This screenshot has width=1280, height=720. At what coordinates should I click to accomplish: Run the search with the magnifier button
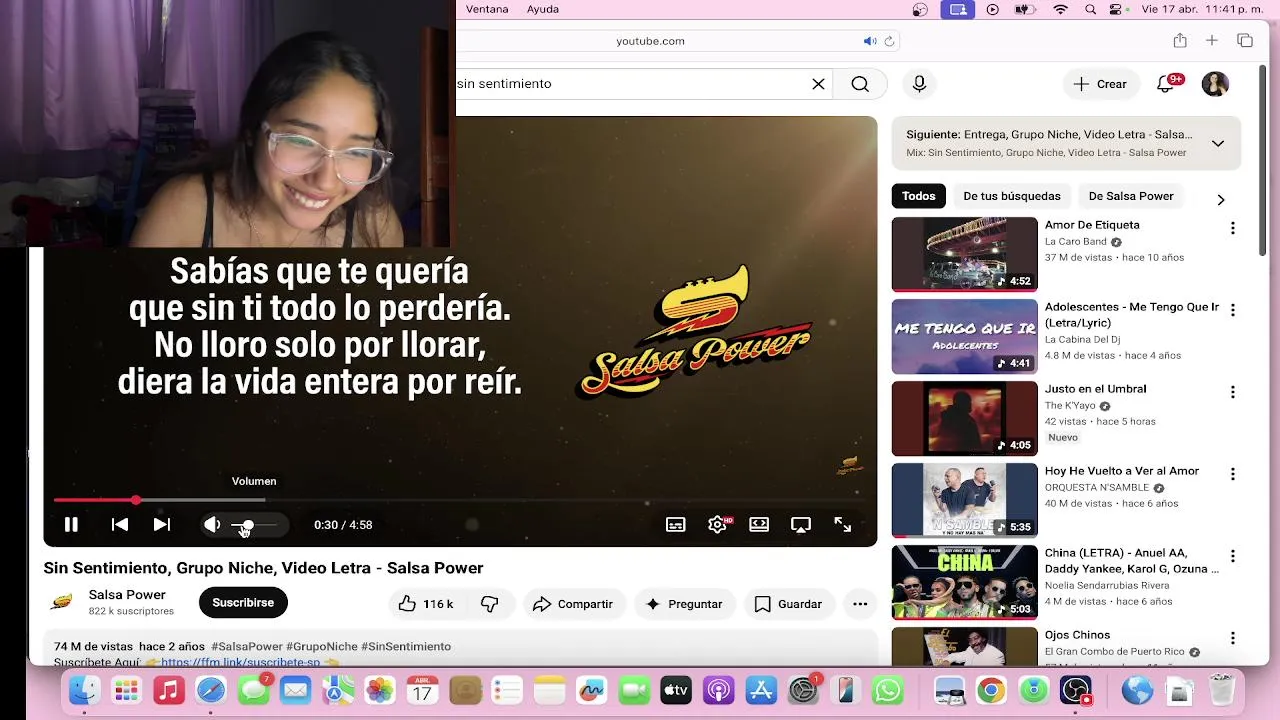pos(860,84)
